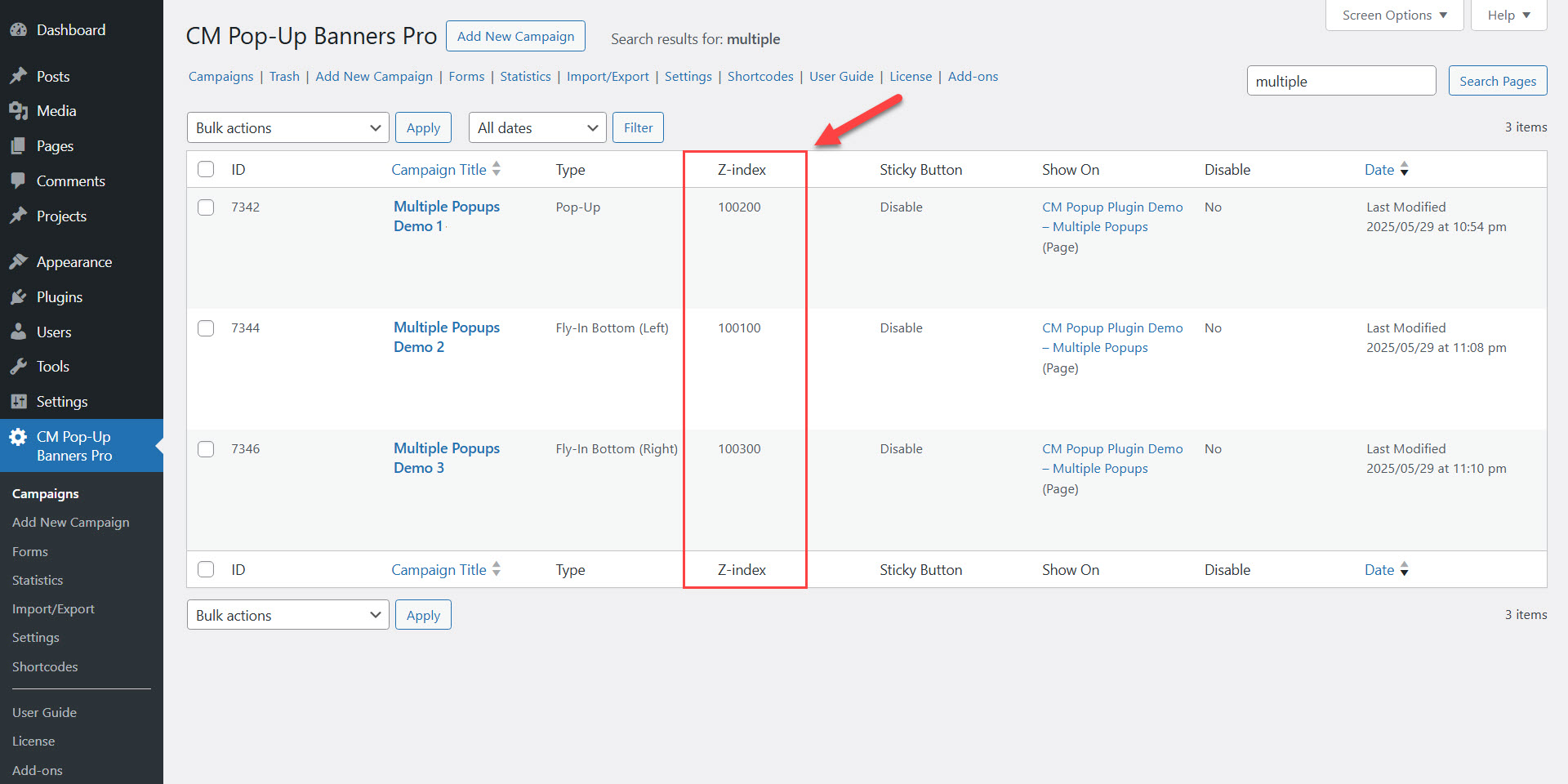Click the Appearance brush icon
The height and width of the screenshot is (784, 1568).
tap(18, 262)
